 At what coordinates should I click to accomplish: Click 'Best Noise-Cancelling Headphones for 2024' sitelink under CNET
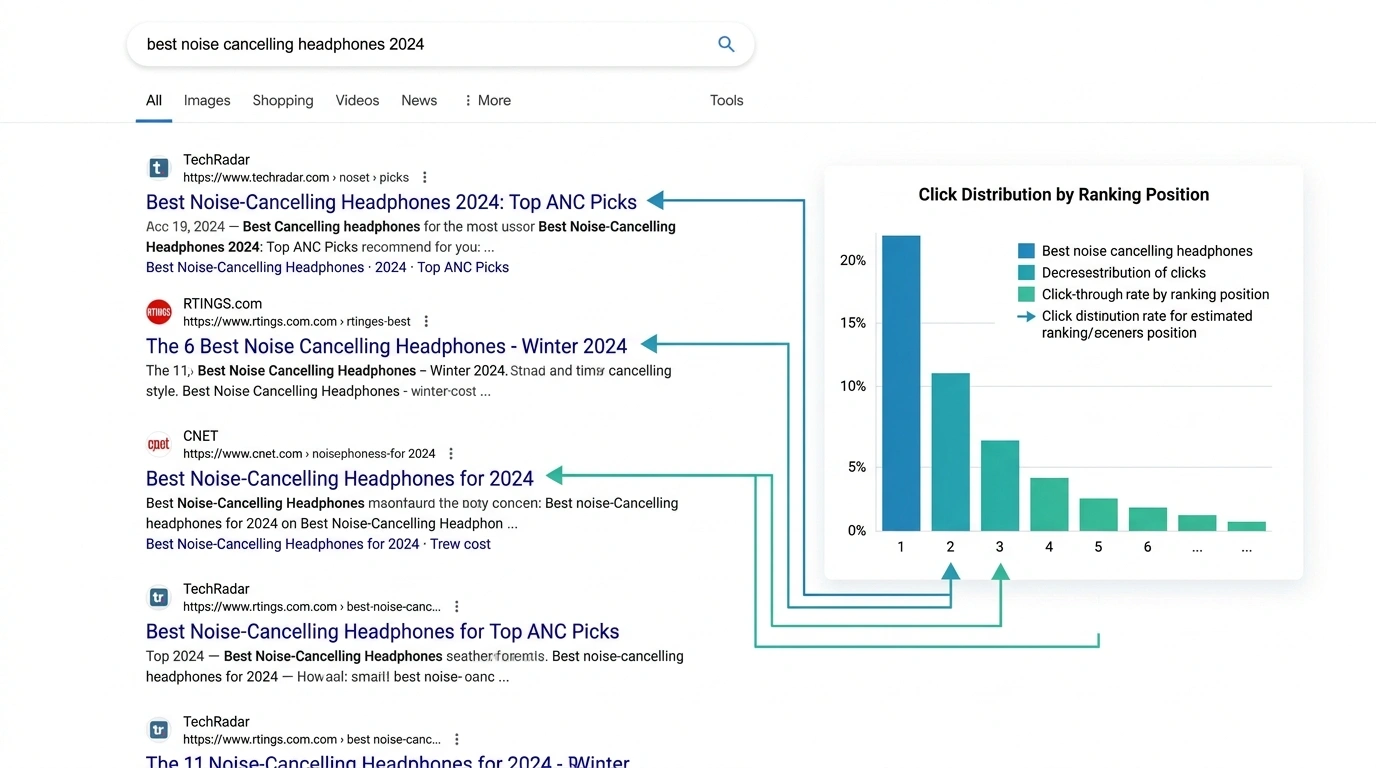(282, 544)
